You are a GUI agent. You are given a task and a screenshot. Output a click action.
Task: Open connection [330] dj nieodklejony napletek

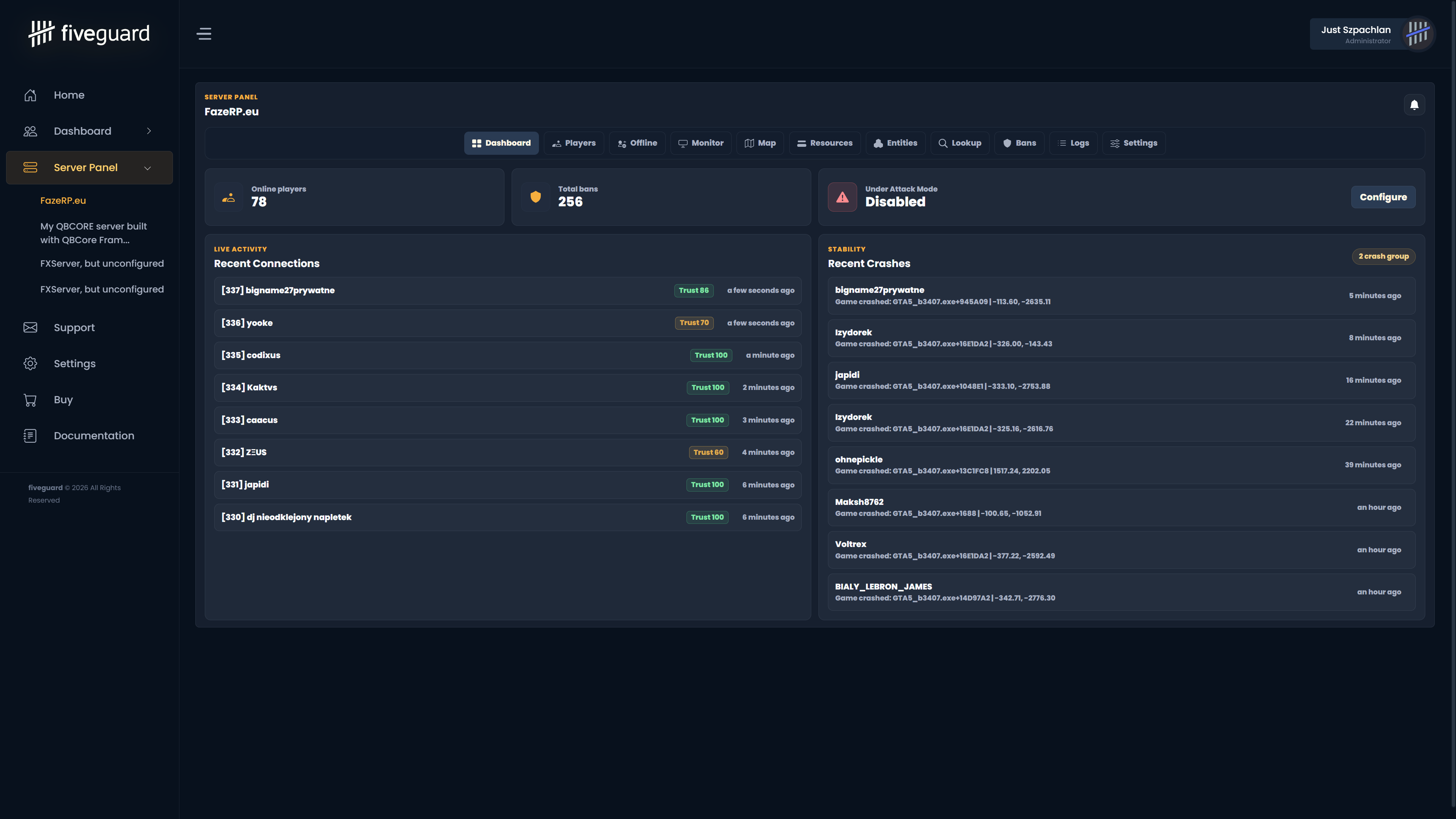507,517
